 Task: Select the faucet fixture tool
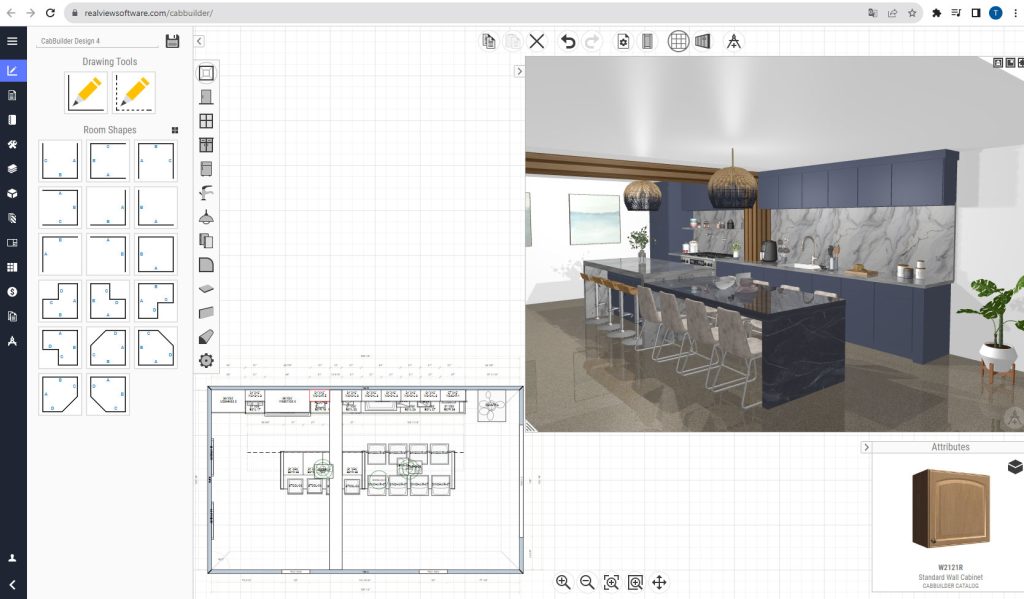coord(206,193)
